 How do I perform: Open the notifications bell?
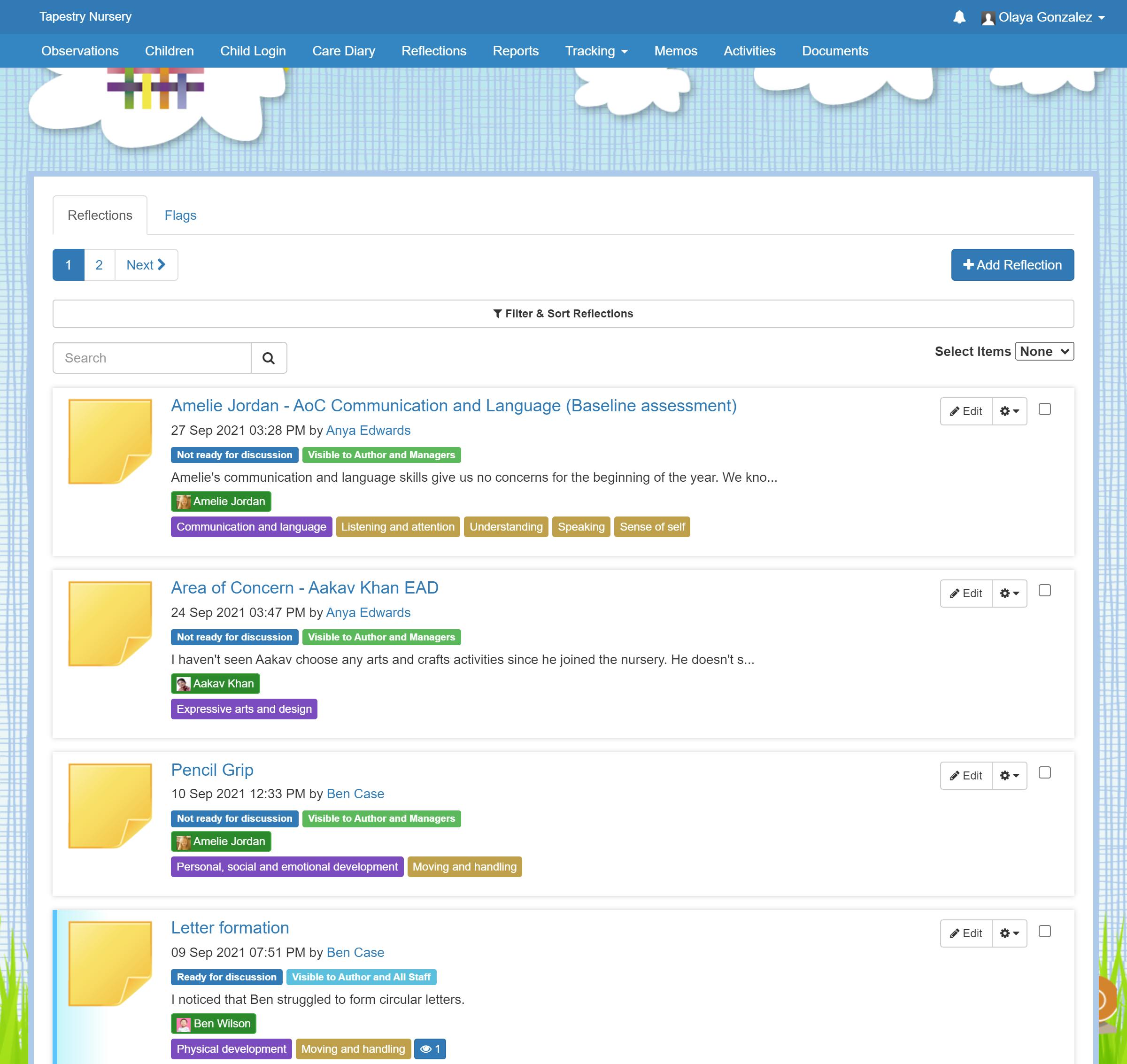coord(960,17)
